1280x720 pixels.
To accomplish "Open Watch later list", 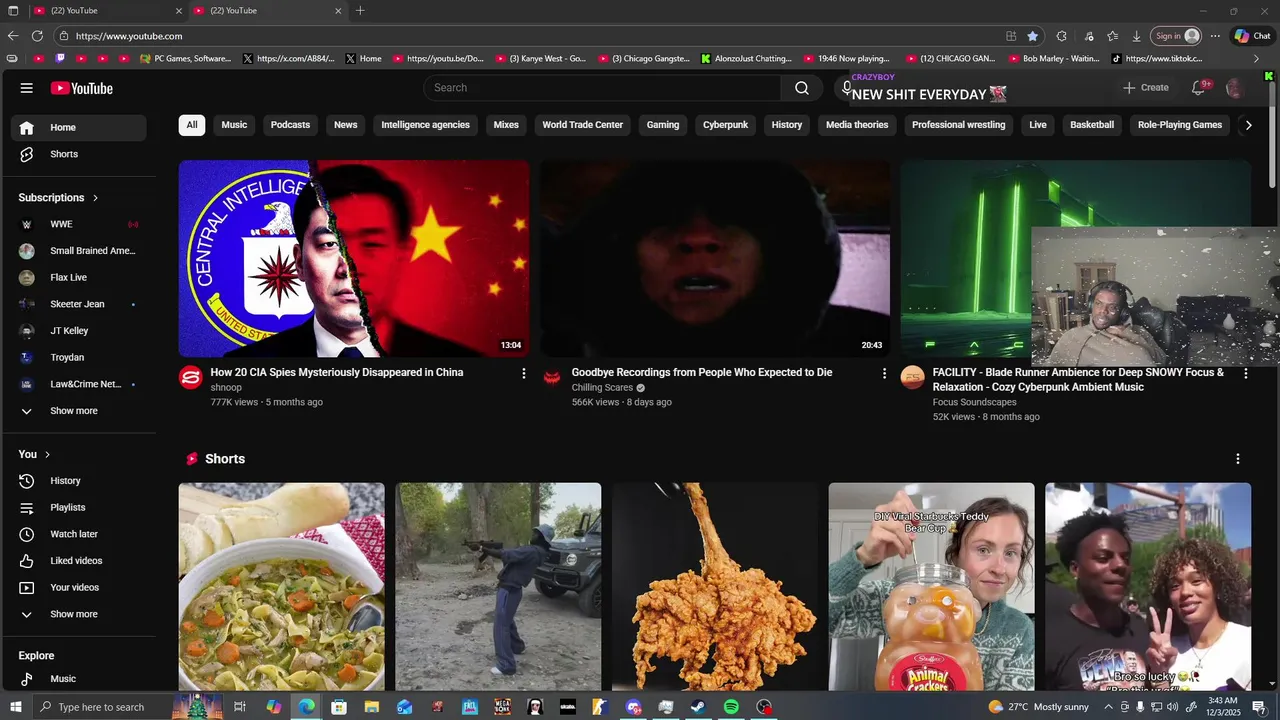I will click(x=79, y=534).
